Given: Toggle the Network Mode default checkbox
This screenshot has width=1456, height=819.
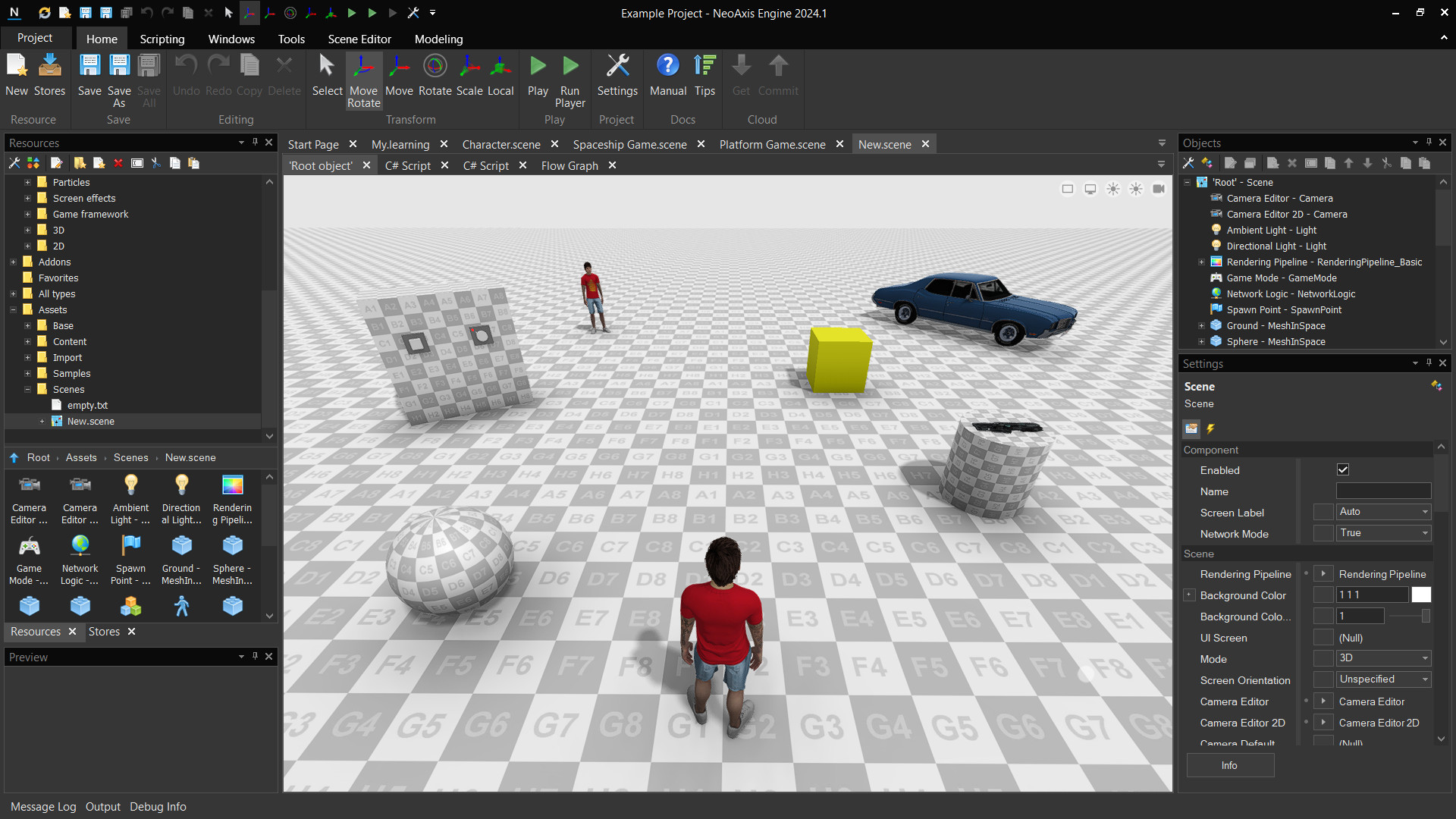Looking at the screenshot, I should [x=1323, y=533].
